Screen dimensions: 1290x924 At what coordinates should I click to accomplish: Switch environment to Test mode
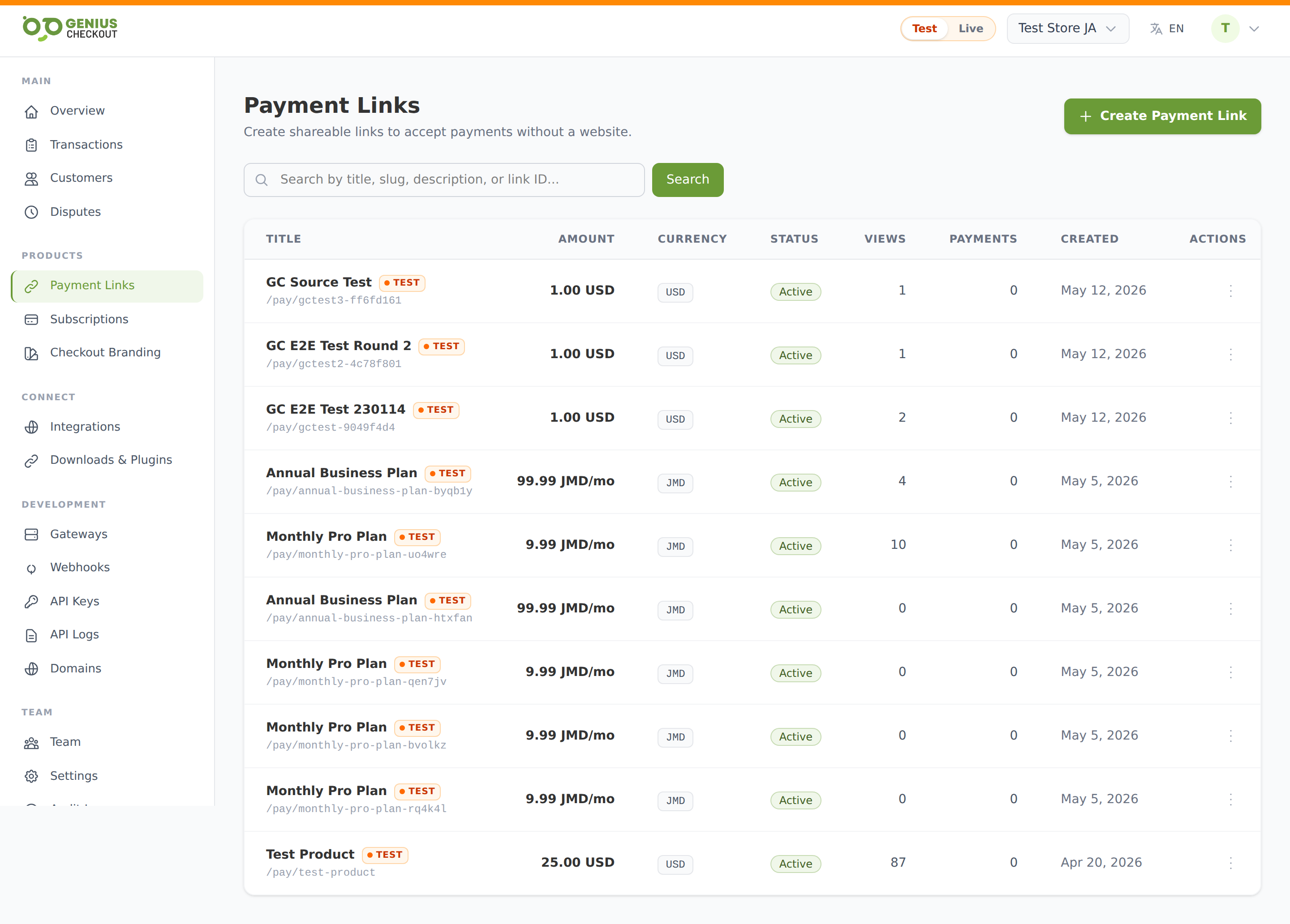click(x=924, y=29)
